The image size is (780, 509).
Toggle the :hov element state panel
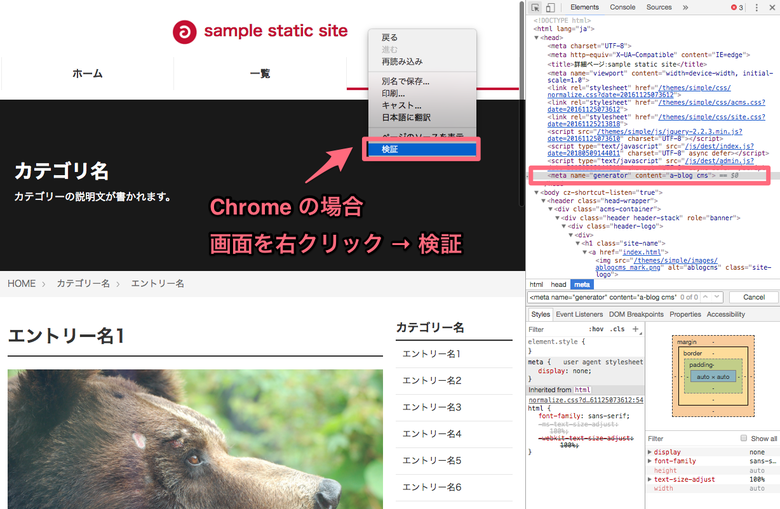coord(597,328)
